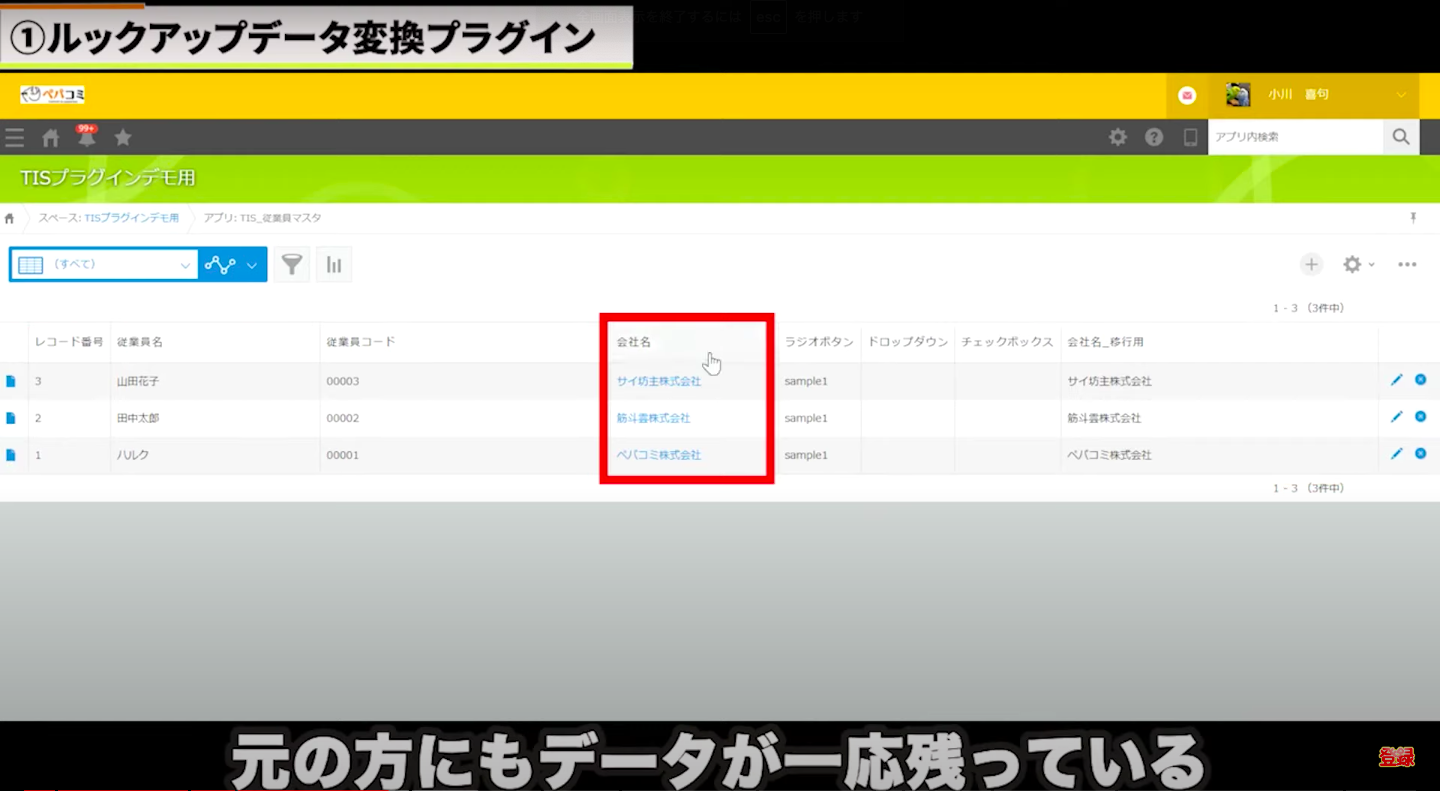Open the filter funnel icon
Viewport: 1440px width, 791px height.
(x=292, y=264)
